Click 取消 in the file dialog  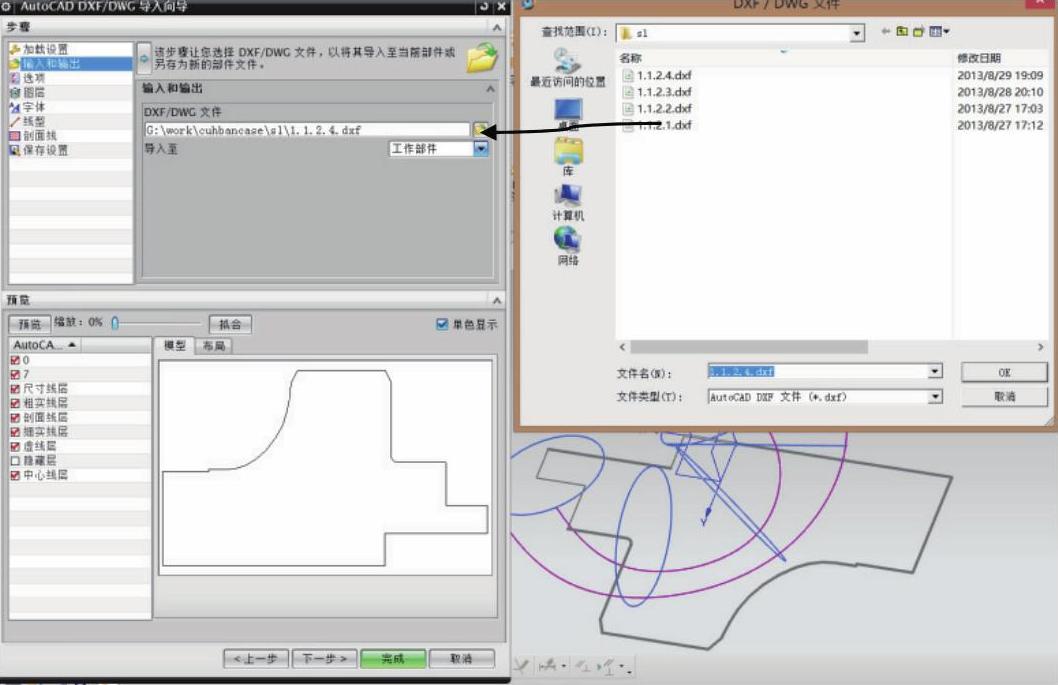[x=1004, y=397]
